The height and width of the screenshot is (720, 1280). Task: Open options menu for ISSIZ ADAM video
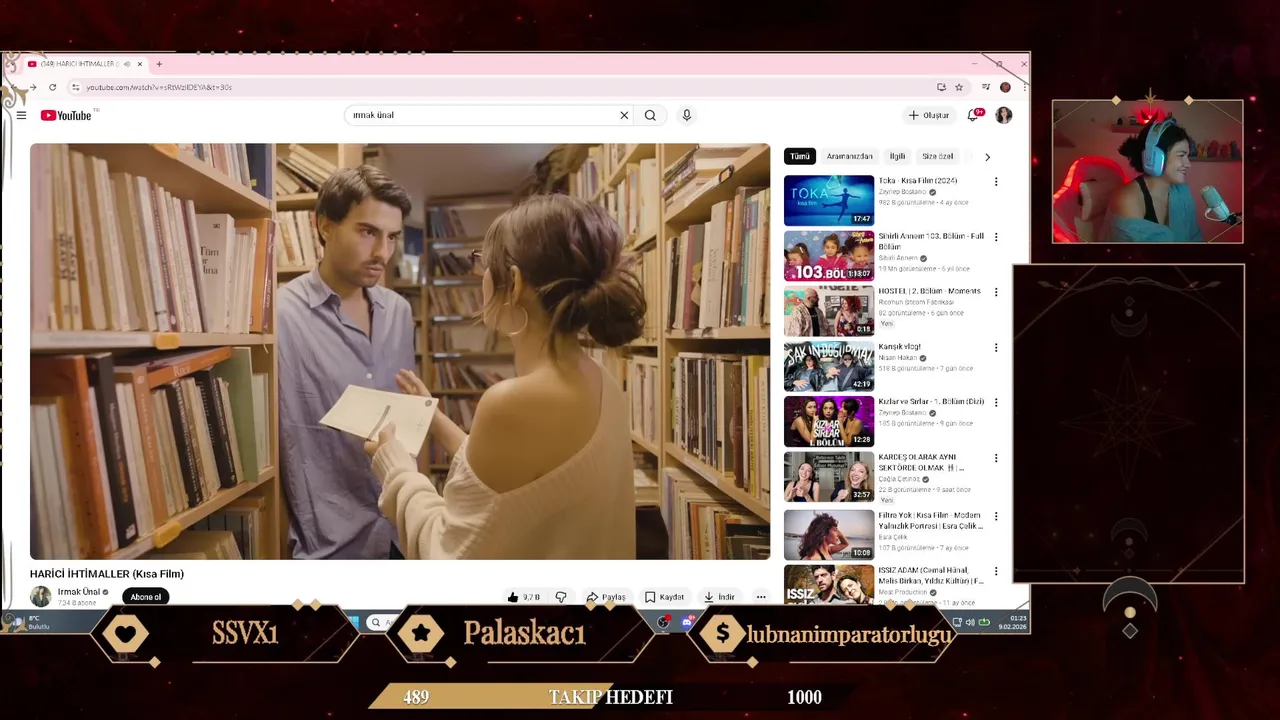point(995,571)
